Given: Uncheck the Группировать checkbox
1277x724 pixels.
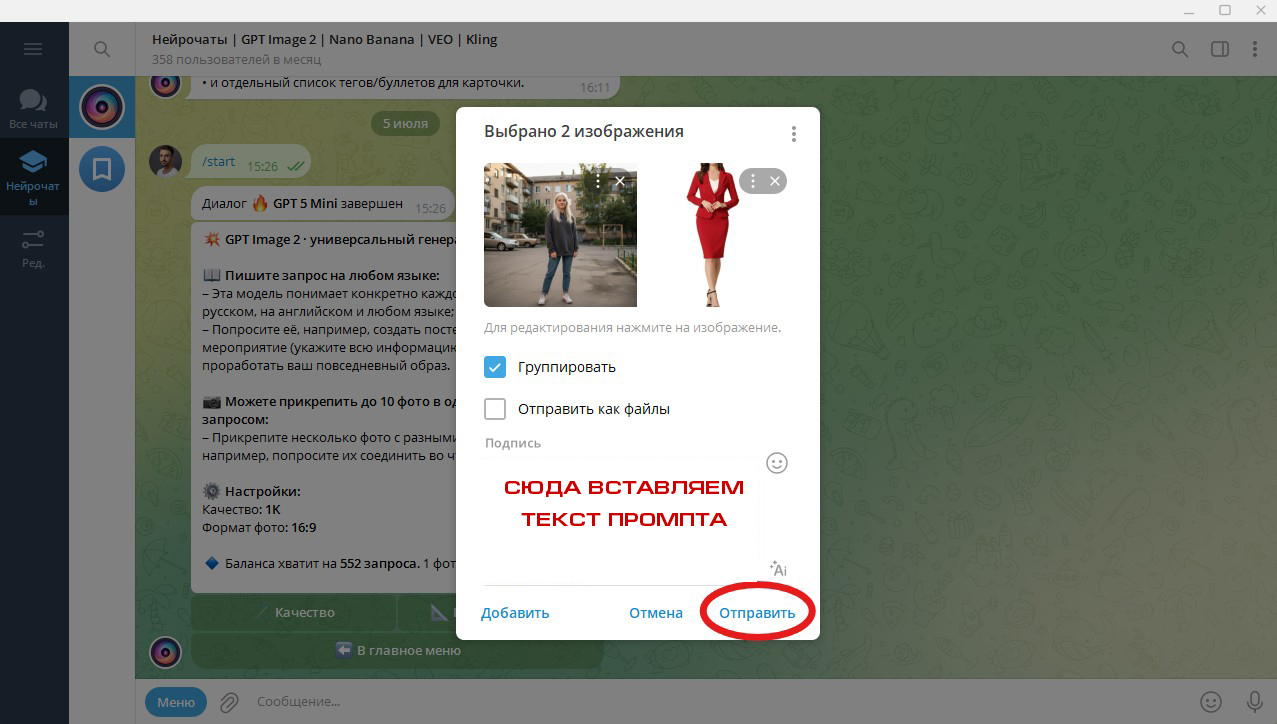Looking at the screenshot, I should coord(495,367).
